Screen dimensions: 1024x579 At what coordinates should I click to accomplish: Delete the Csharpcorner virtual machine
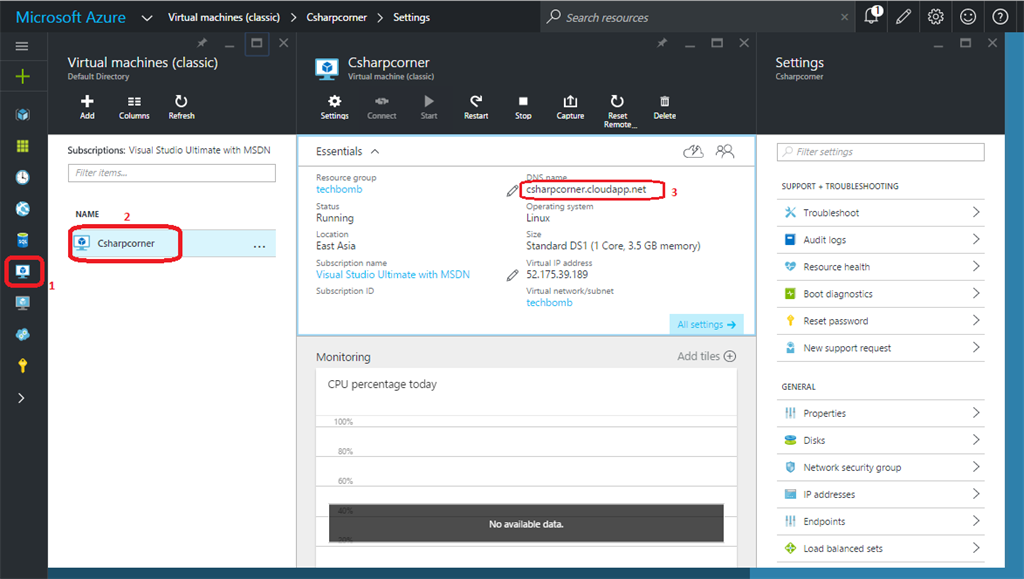pyautogui.click(x=664, y=107)
